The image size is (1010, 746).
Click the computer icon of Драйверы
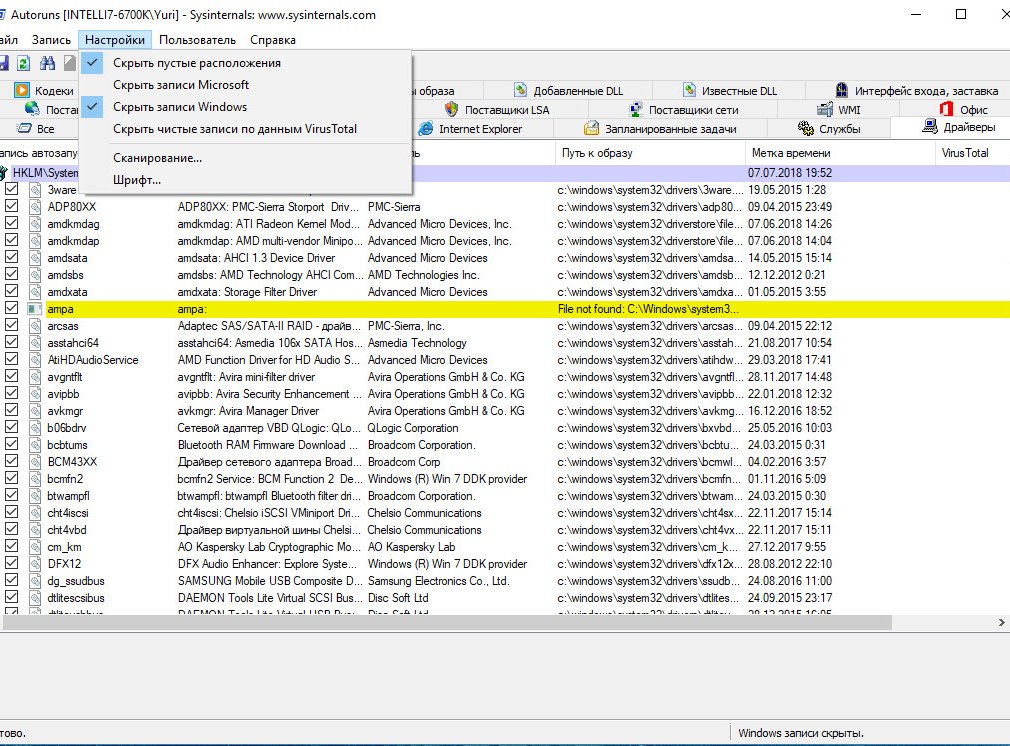(929, 126)
